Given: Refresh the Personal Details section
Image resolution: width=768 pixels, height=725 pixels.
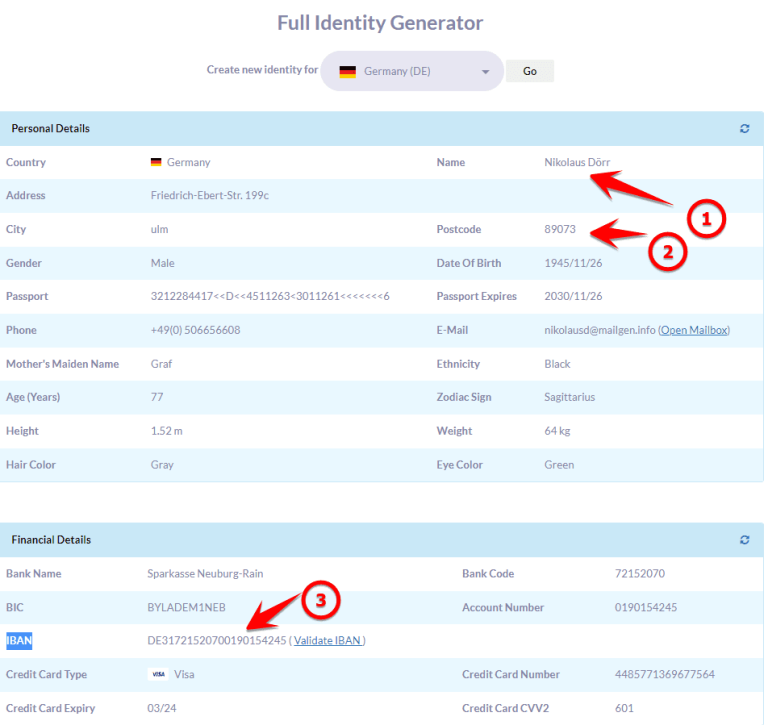Looking at the screenshot, I should coord(744,129).
